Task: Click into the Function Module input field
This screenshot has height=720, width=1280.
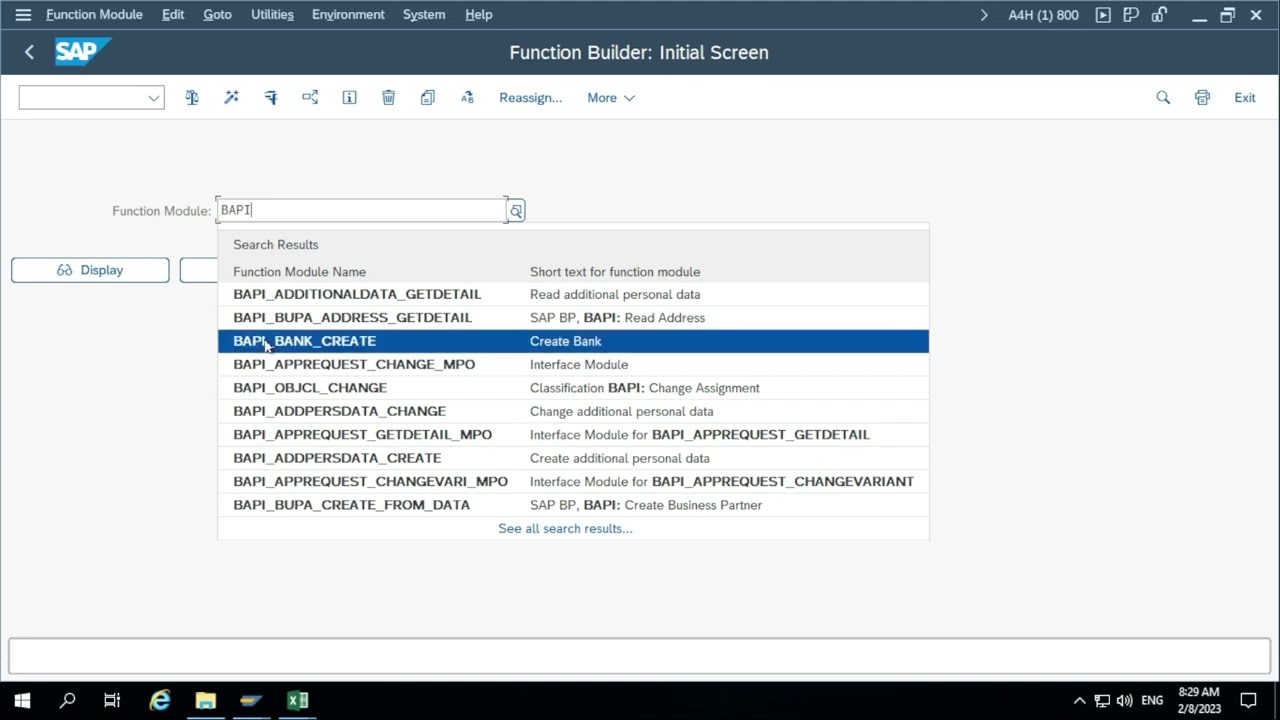Action: pos(362,210)
